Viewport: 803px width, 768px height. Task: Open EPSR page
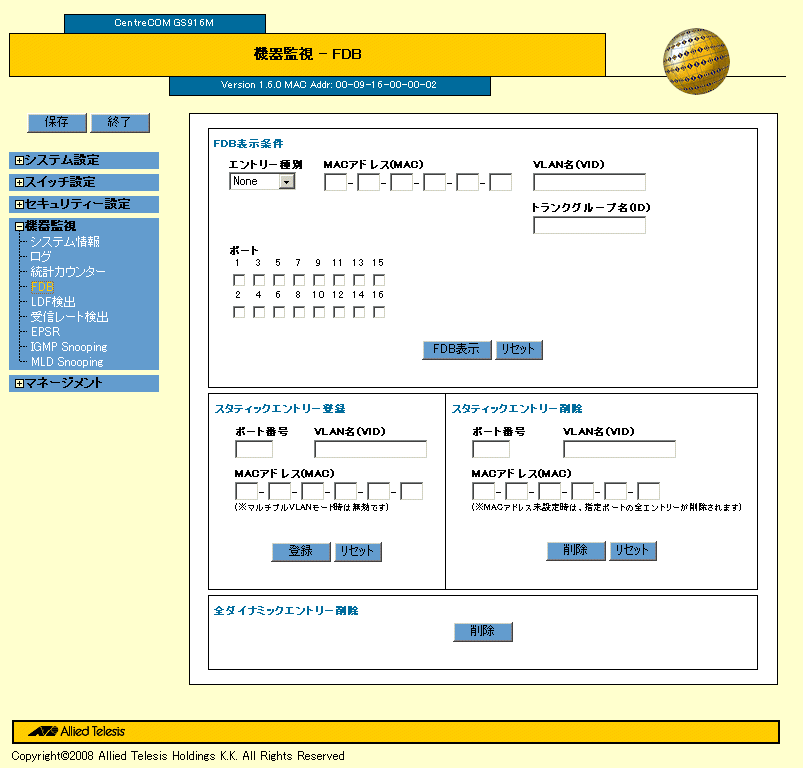pyautogui.click(x=45, y=332)
